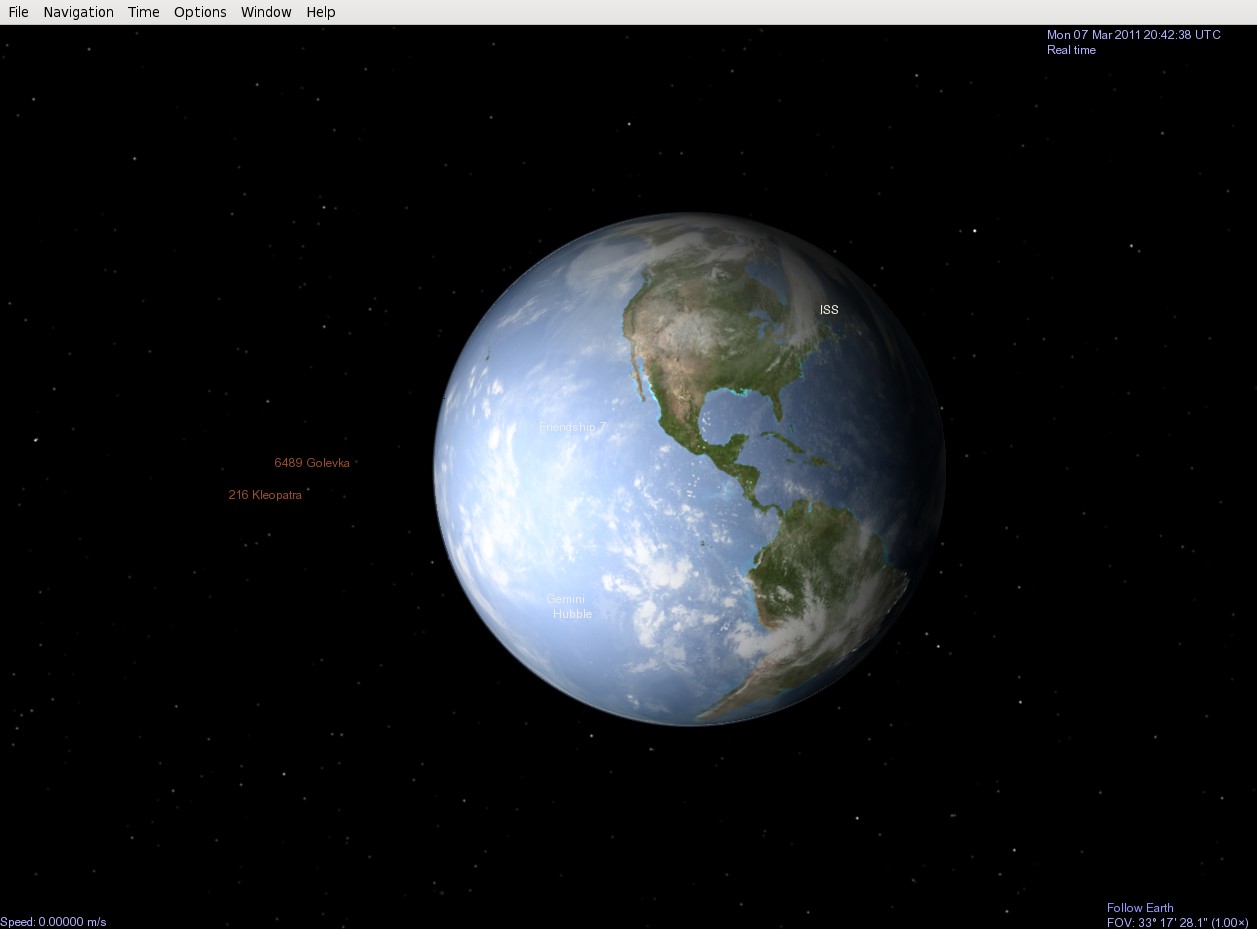The width and height of the screenshot is (1257, 929).
Task: Click the 216 Kleopatra asteroid label
Action: click(265, 495)
